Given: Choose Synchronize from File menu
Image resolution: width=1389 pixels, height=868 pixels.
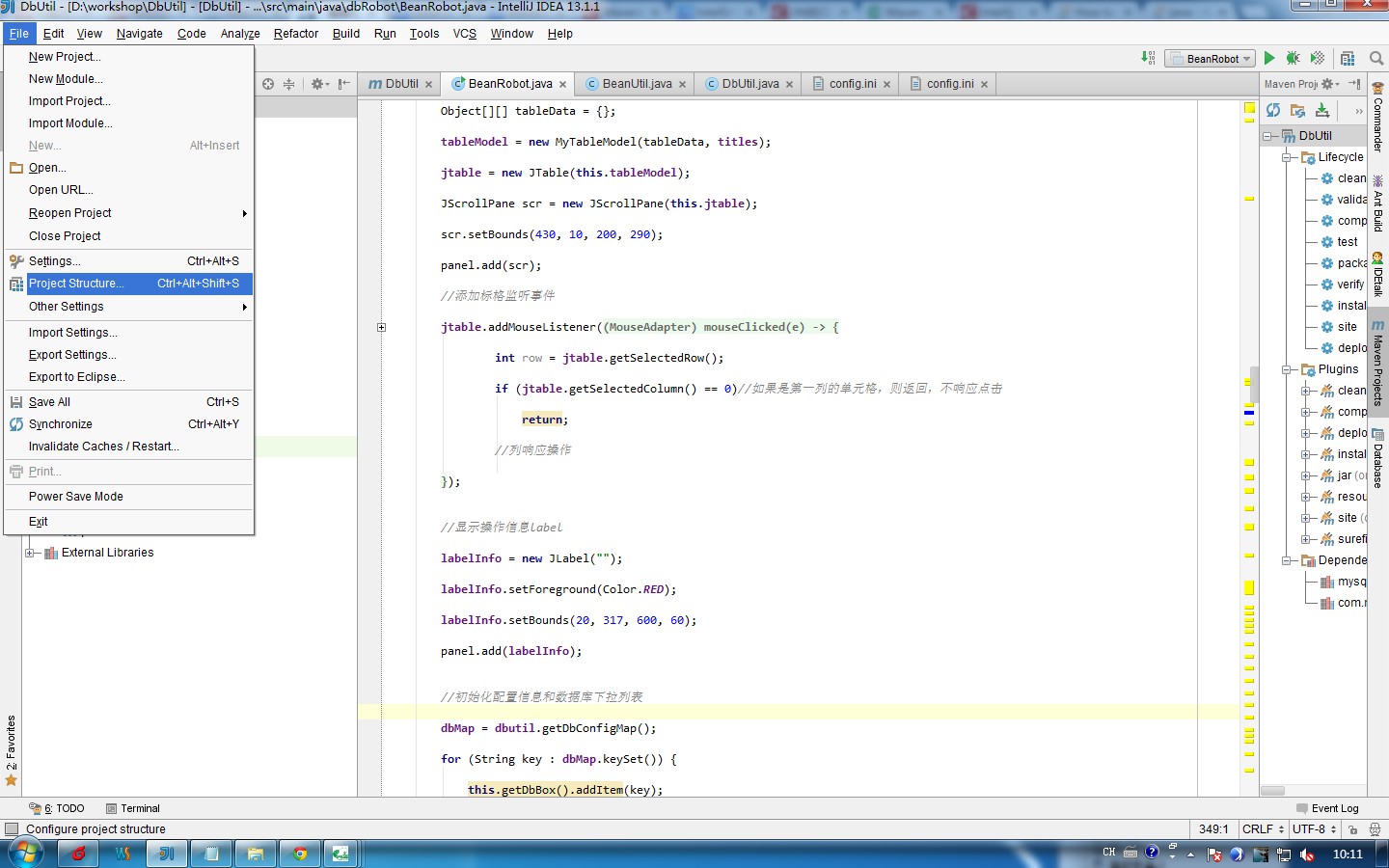Looking at the screenshot, I should (128, 424).
